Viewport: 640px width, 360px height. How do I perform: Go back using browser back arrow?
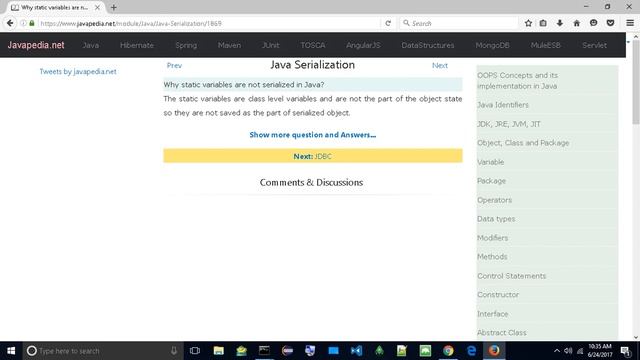tap(10, 23)
